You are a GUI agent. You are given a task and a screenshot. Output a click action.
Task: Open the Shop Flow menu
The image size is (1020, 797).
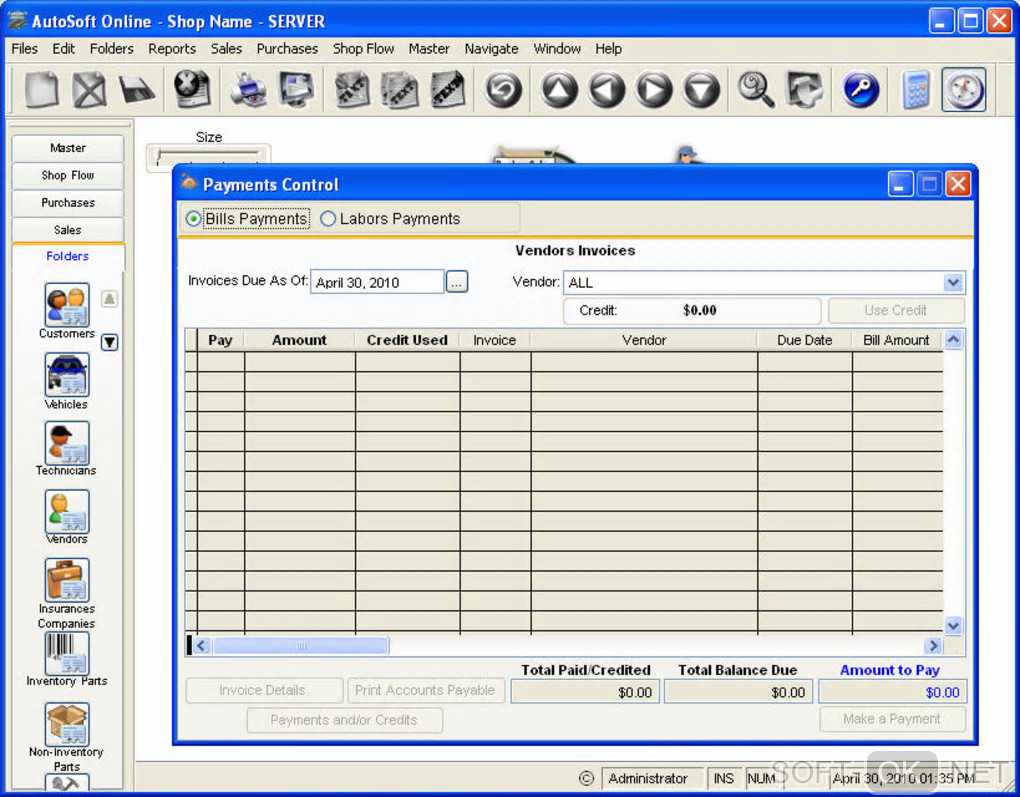coord(363,48)
